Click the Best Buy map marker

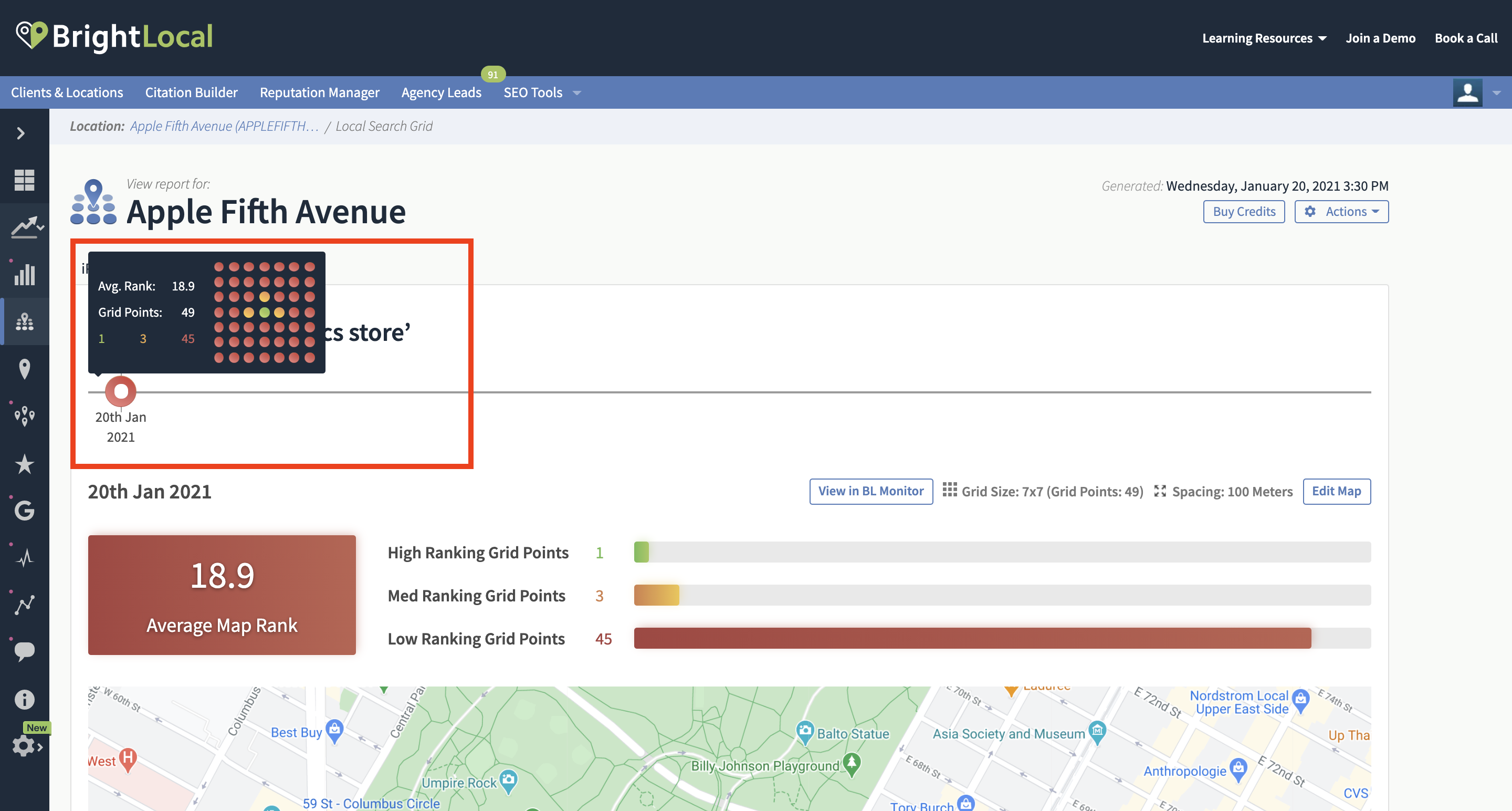coord(334,731)
